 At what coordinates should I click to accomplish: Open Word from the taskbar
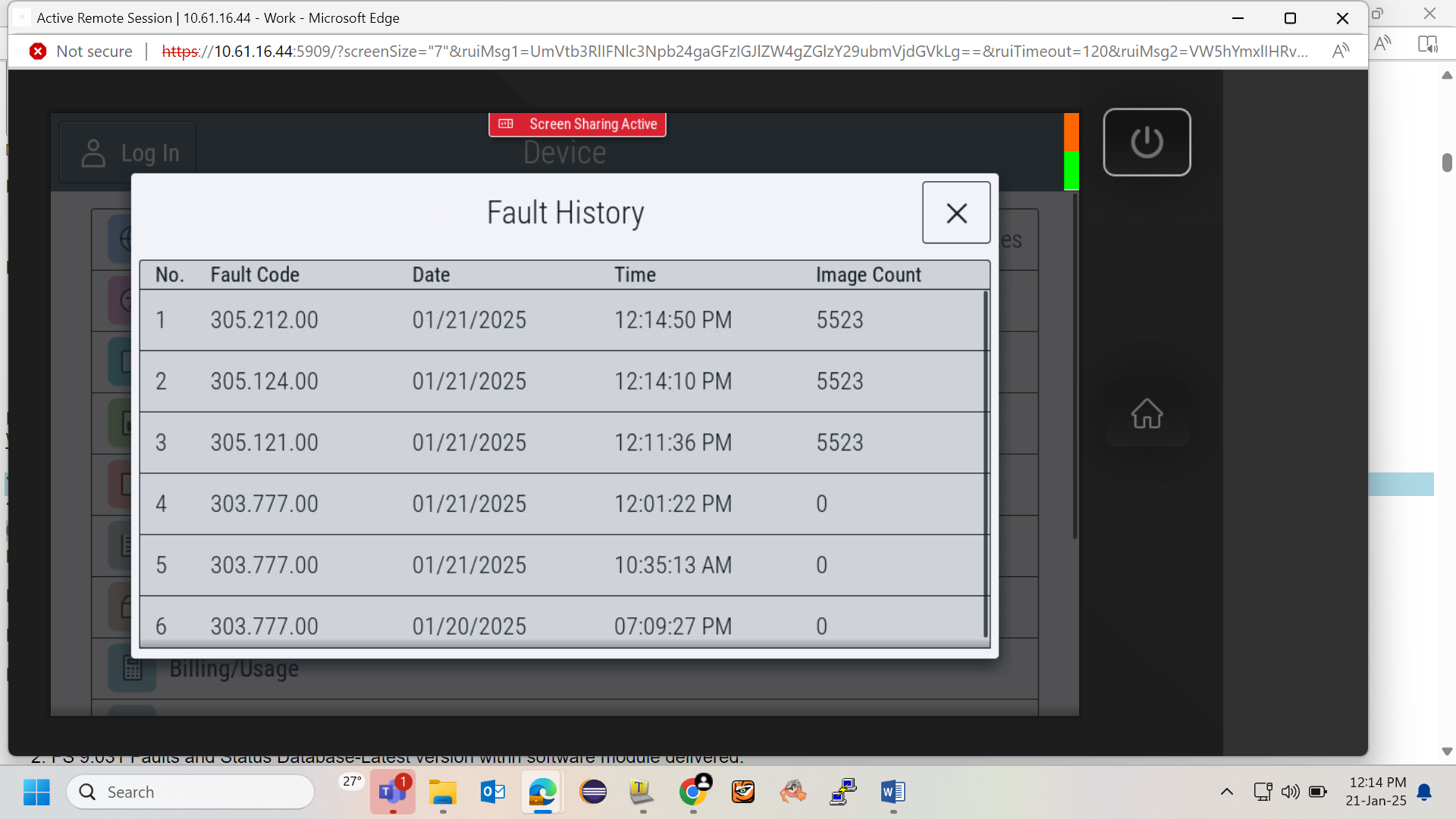[x=893, y=792]
